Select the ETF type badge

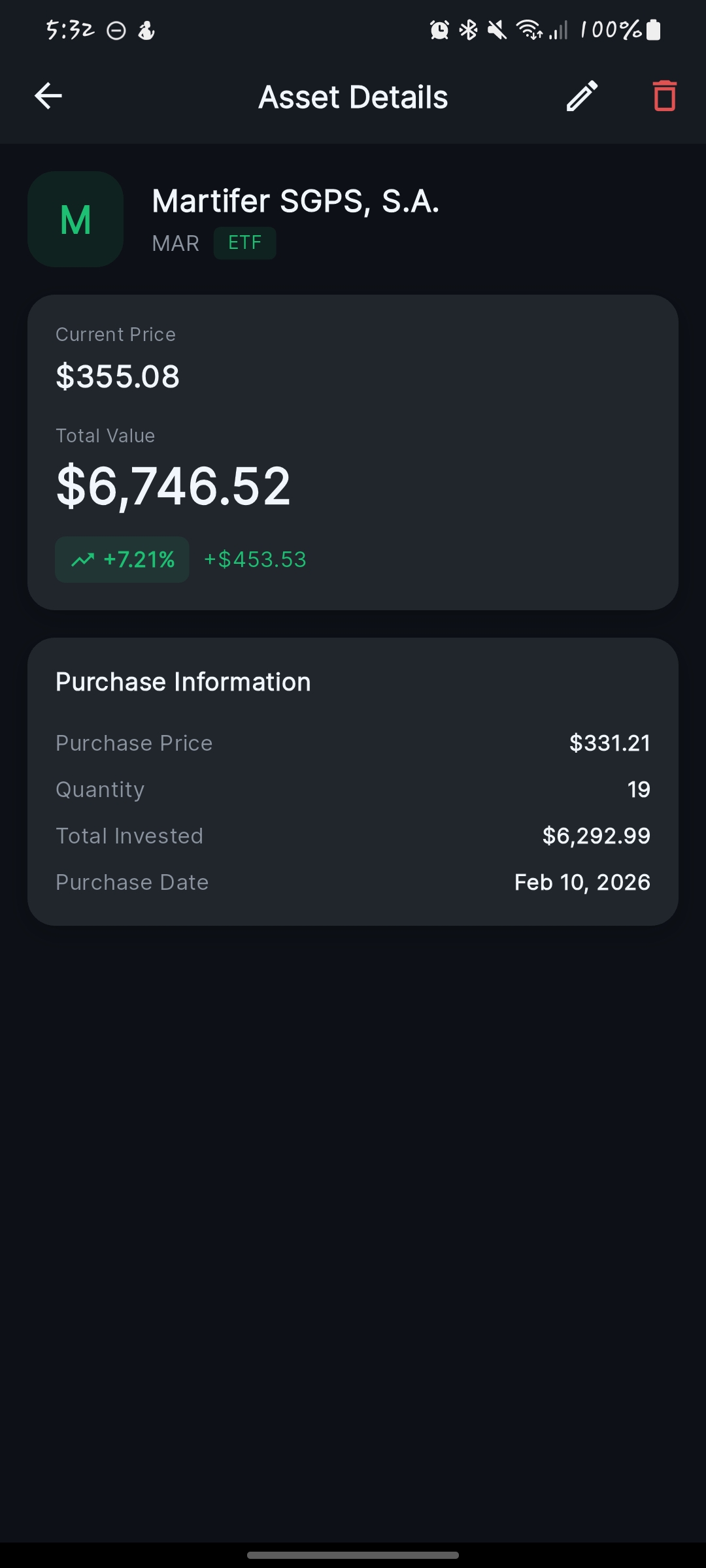click(244, 243)
